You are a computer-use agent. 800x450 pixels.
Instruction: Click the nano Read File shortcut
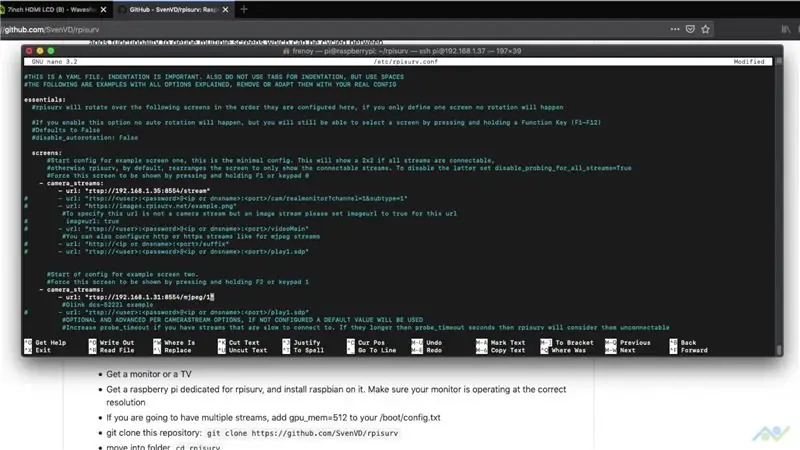[112, 351]
